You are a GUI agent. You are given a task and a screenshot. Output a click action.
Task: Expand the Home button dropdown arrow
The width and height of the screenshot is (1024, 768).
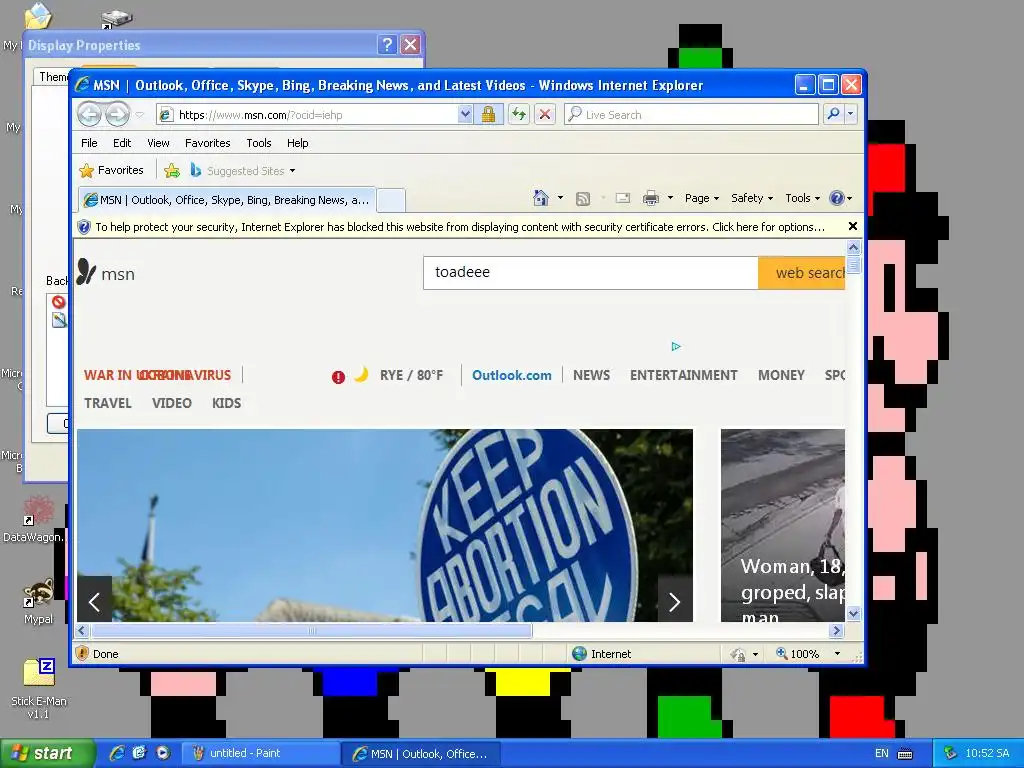tap(560, 198)
